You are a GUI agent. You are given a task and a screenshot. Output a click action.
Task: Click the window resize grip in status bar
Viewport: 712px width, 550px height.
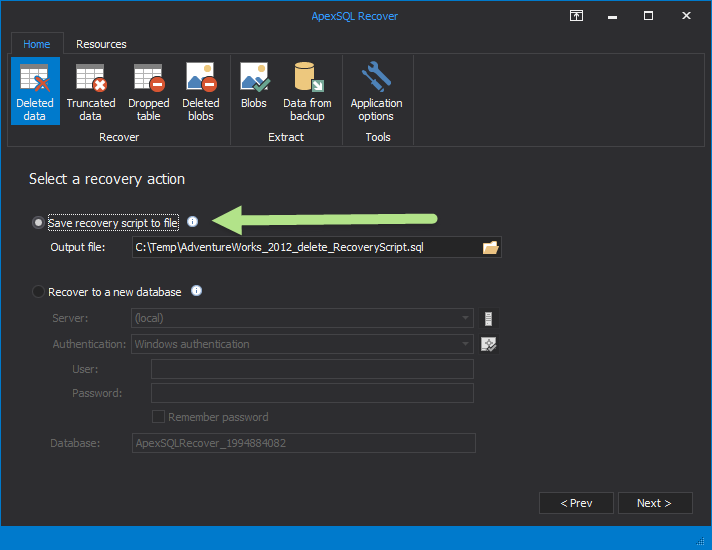(x=701, y=541)
